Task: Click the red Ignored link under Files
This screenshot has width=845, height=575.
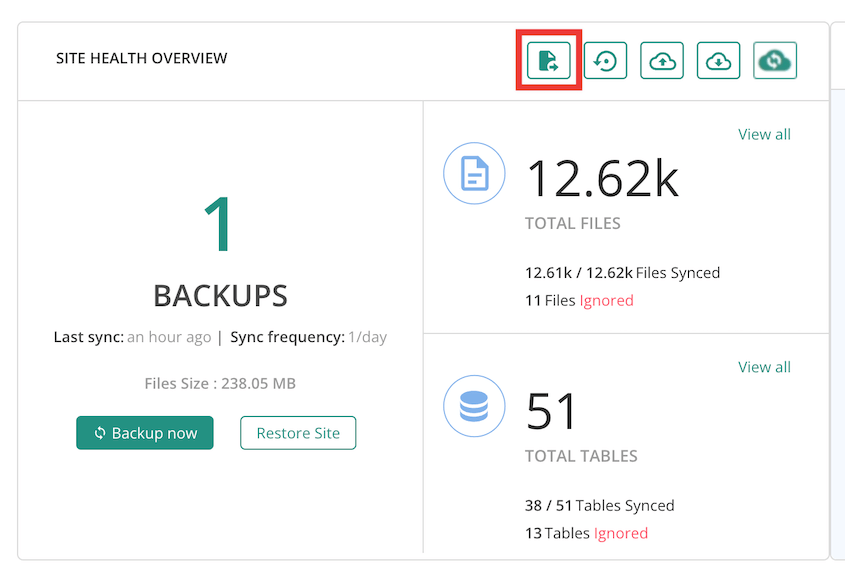Action: (606, 300)
